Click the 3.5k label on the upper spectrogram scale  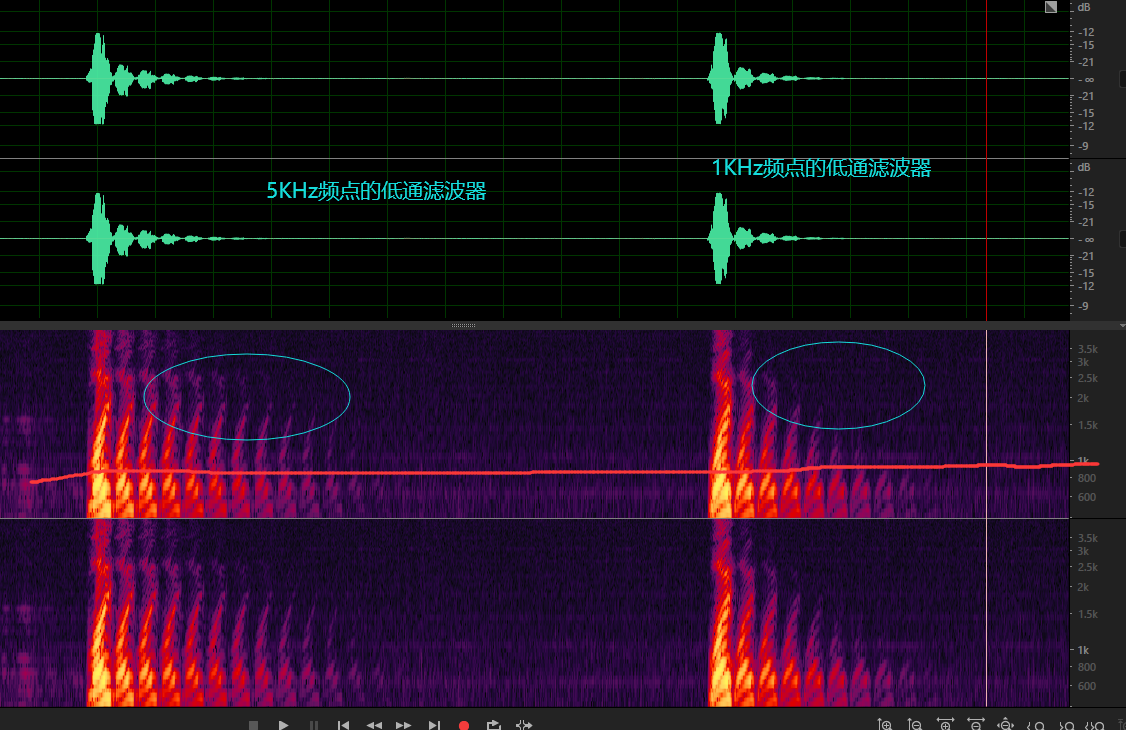click(1087, 350)
